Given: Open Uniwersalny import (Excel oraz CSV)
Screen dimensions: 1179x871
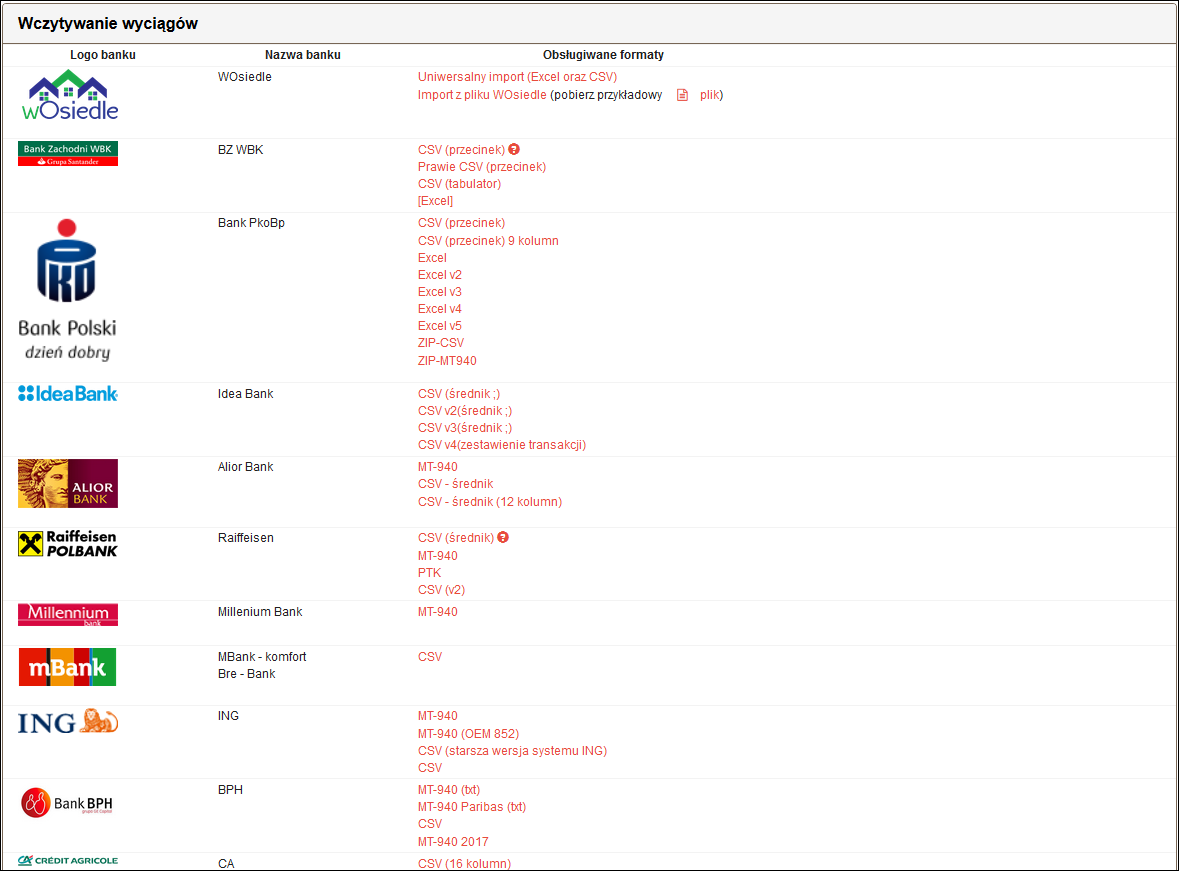Looking at the screenshot, I should (517, 77).
